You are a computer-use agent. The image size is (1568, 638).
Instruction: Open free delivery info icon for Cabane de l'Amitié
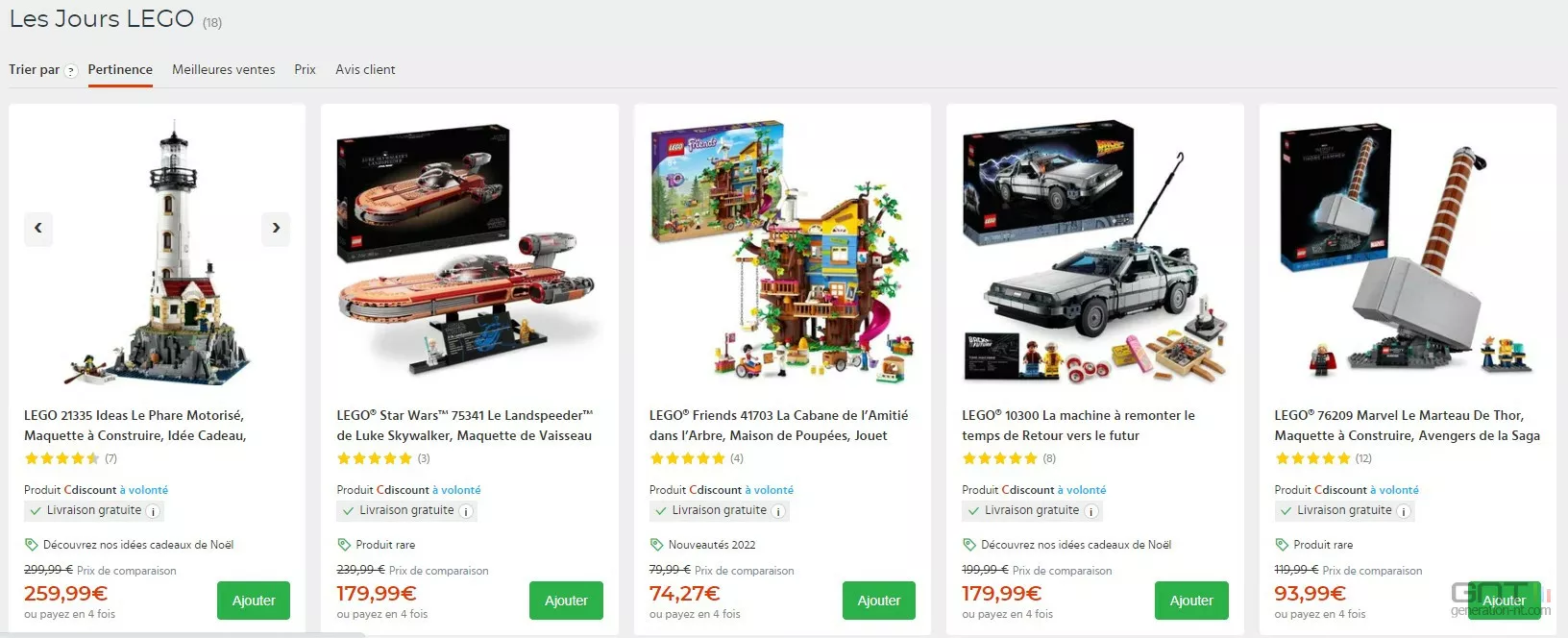click(778, 511)
